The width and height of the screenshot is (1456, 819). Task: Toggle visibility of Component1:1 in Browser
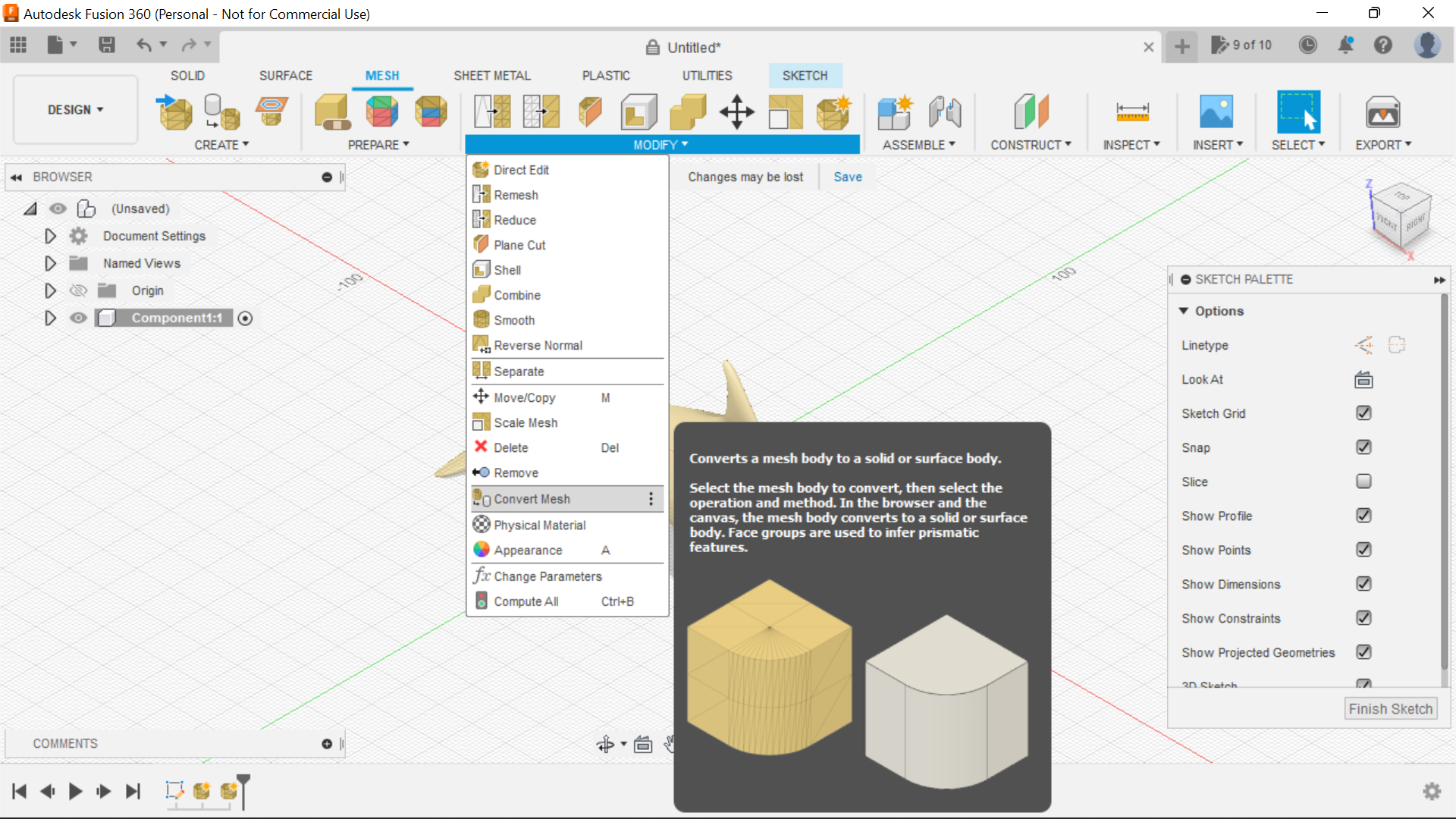click(78, 318)
